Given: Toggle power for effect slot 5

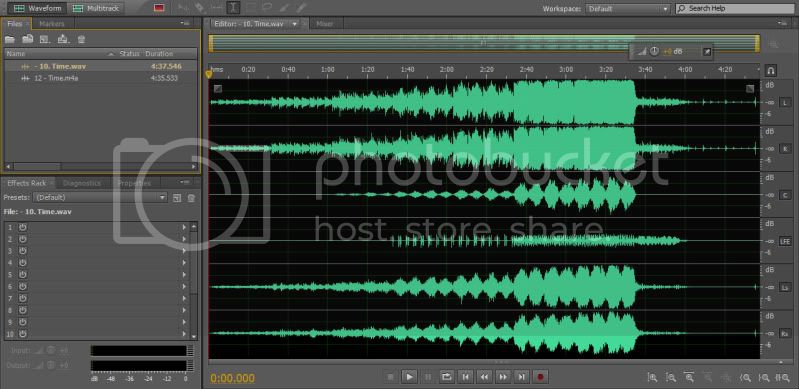Looking at the screenshot, I should coord(22,275).
